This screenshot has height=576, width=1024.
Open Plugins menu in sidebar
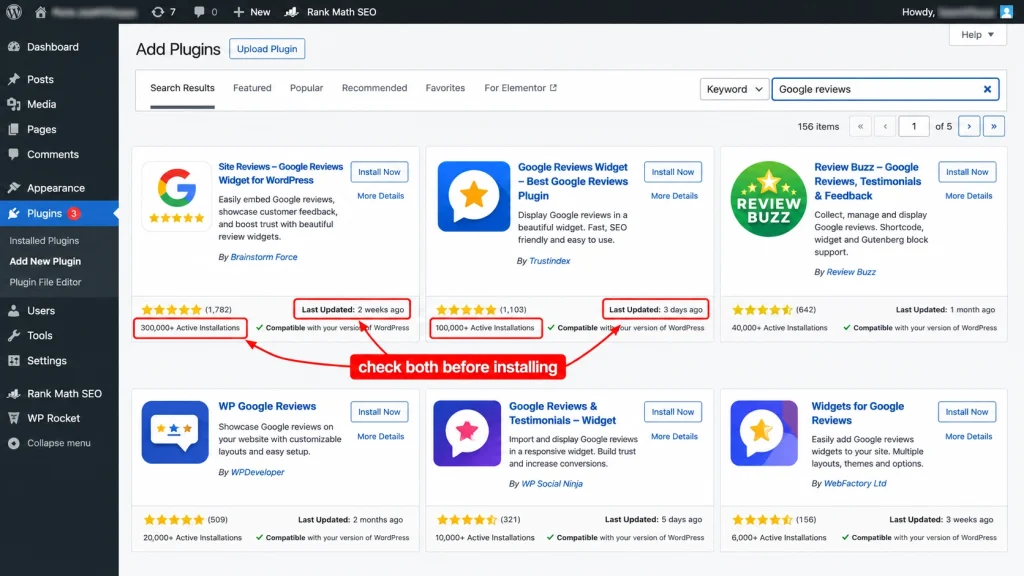click(x=59, y=213)
